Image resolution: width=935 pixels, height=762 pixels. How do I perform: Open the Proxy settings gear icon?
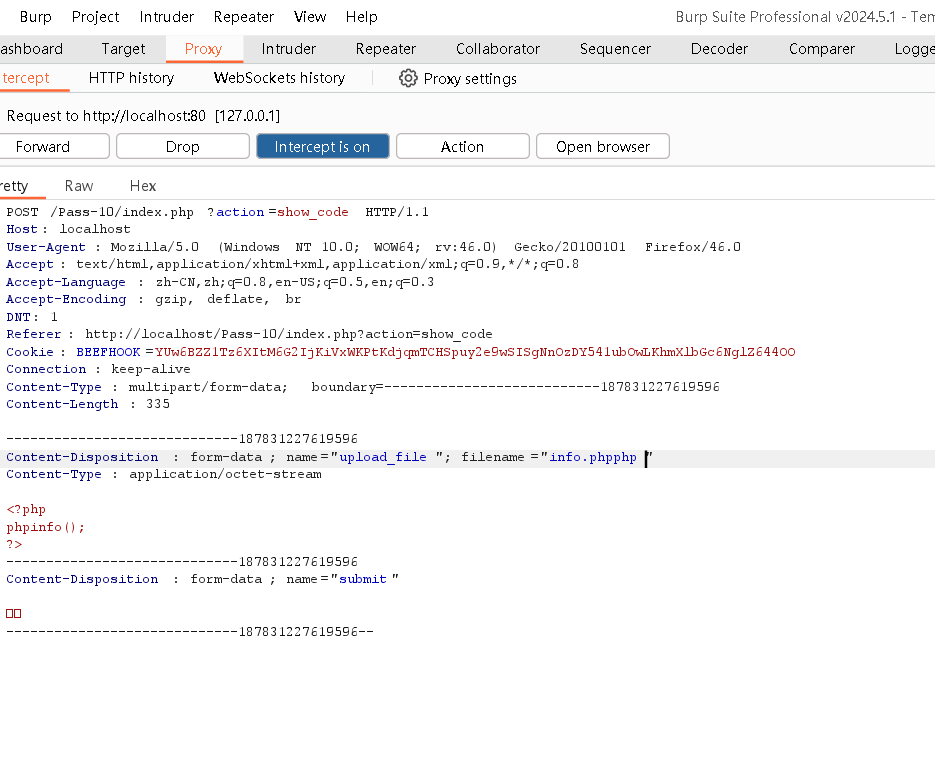408,78
